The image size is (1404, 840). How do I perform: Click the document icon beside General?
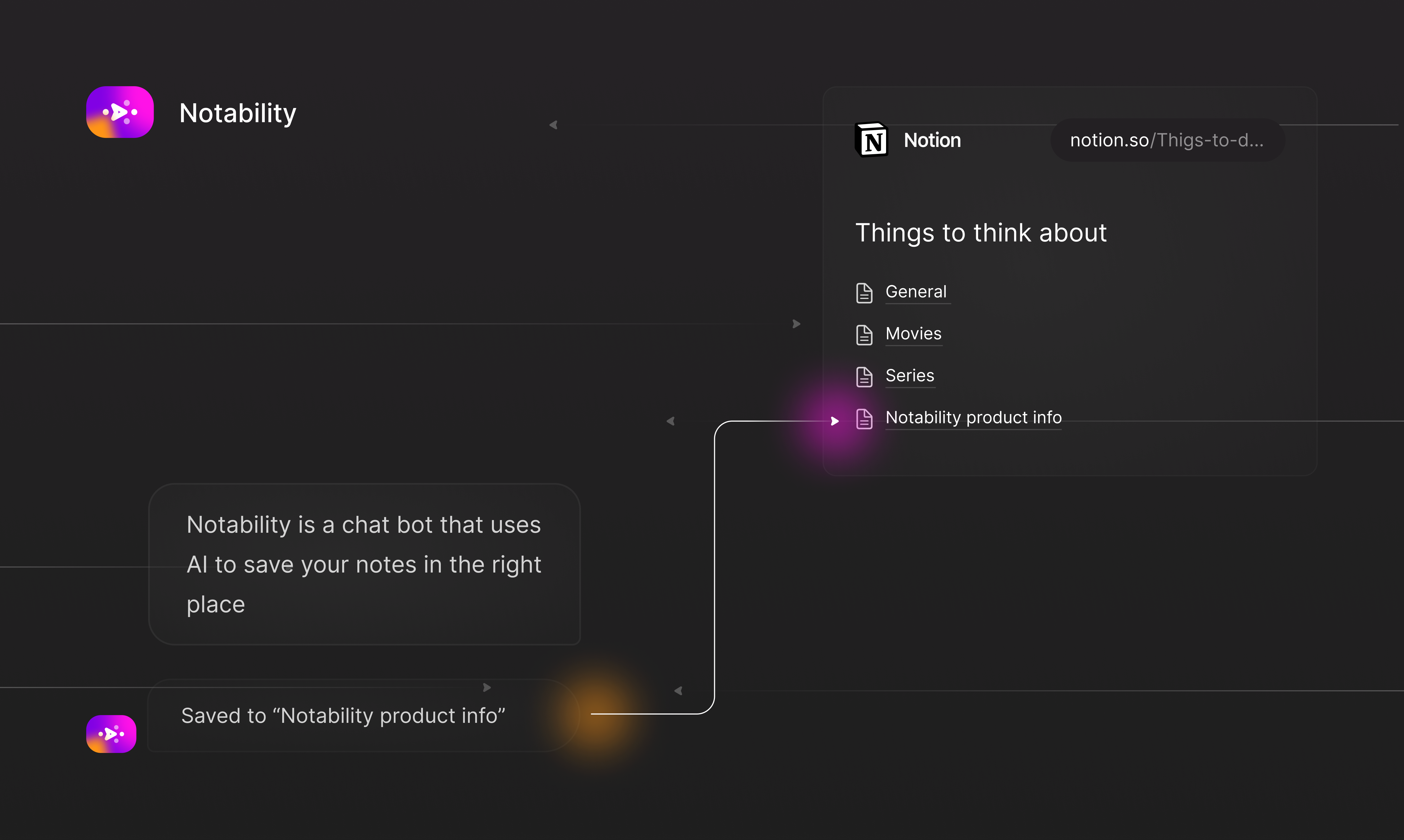click(x=864, y=293)
